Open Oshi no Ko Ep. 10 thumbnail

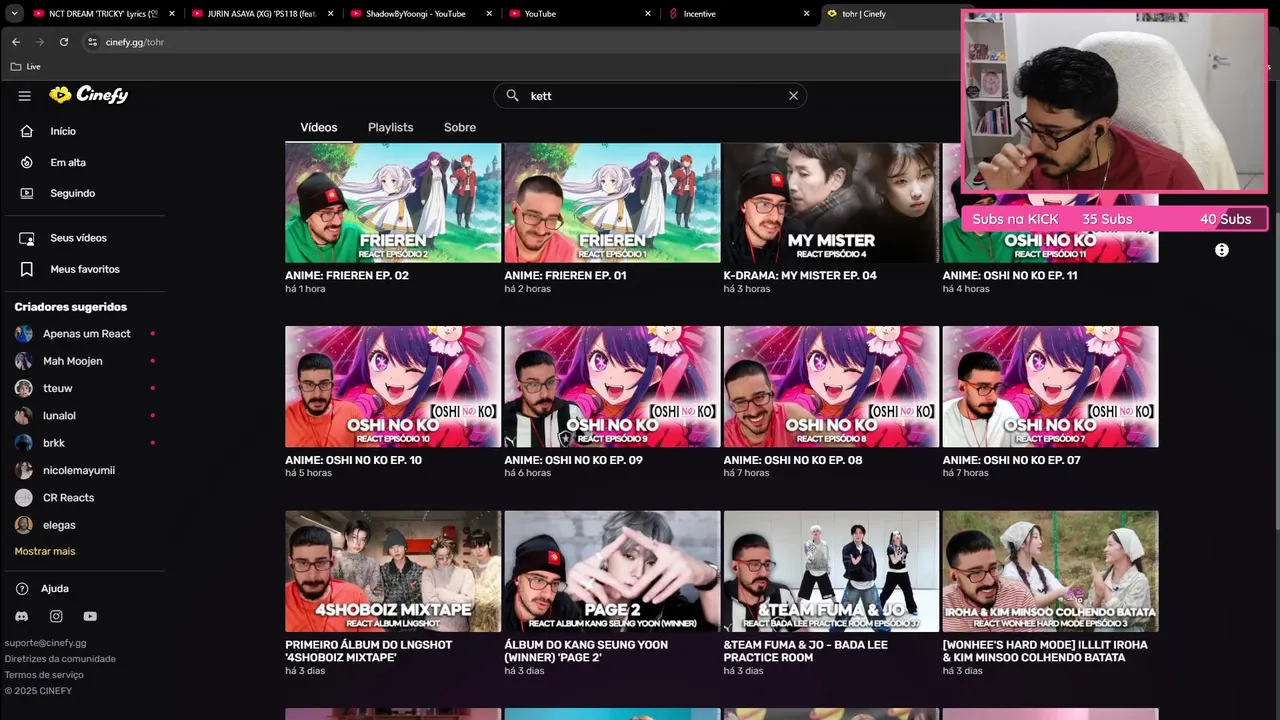coord(393,386)
